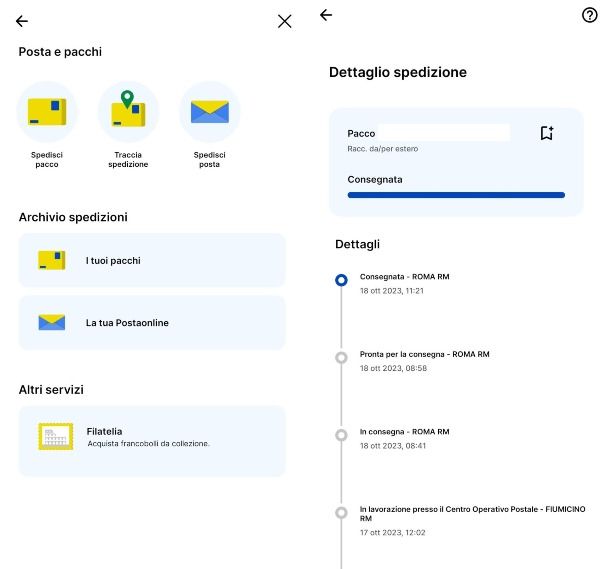The image size is (610, 569).
Task: Open Filatelia service card
Action: tap(152, 441)
